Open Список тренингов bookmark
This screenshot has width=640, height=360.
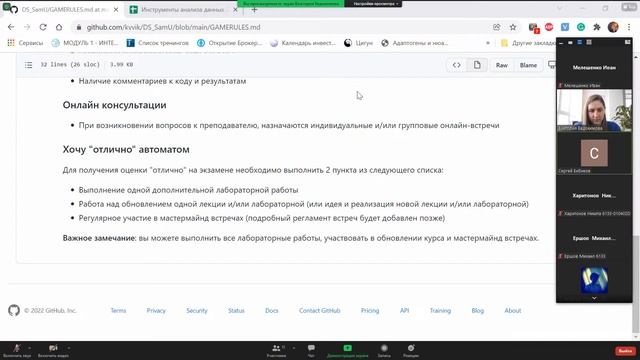pyautogui.click(x=158, y=43)
